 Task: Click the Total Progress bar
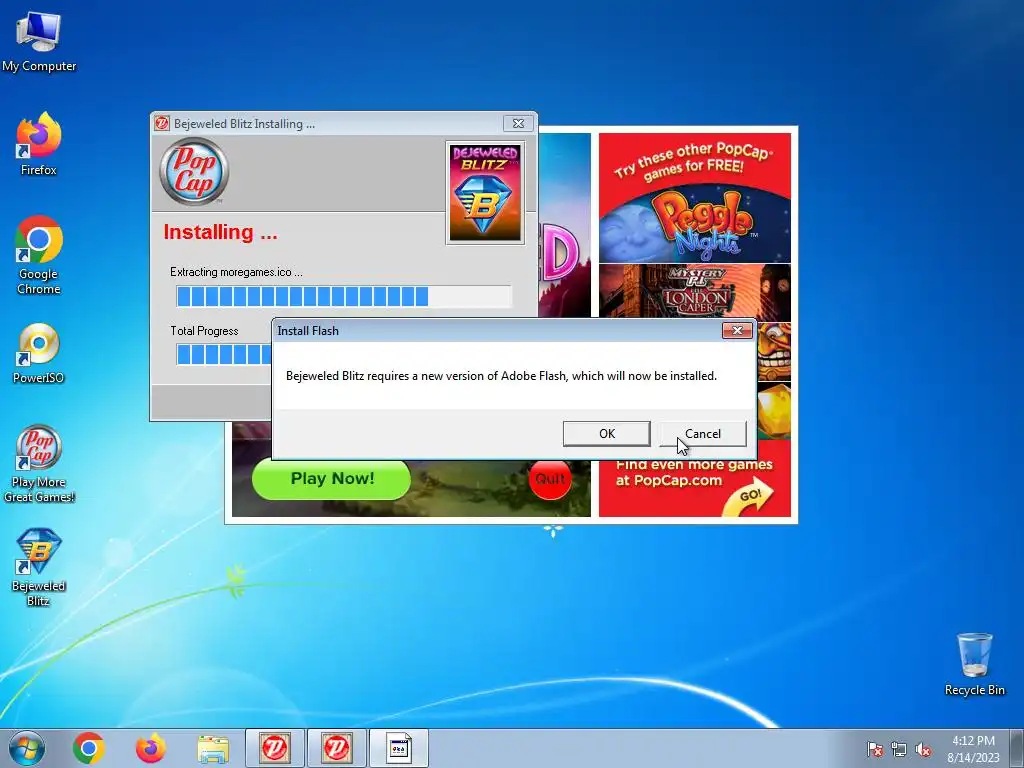point(224,354)
